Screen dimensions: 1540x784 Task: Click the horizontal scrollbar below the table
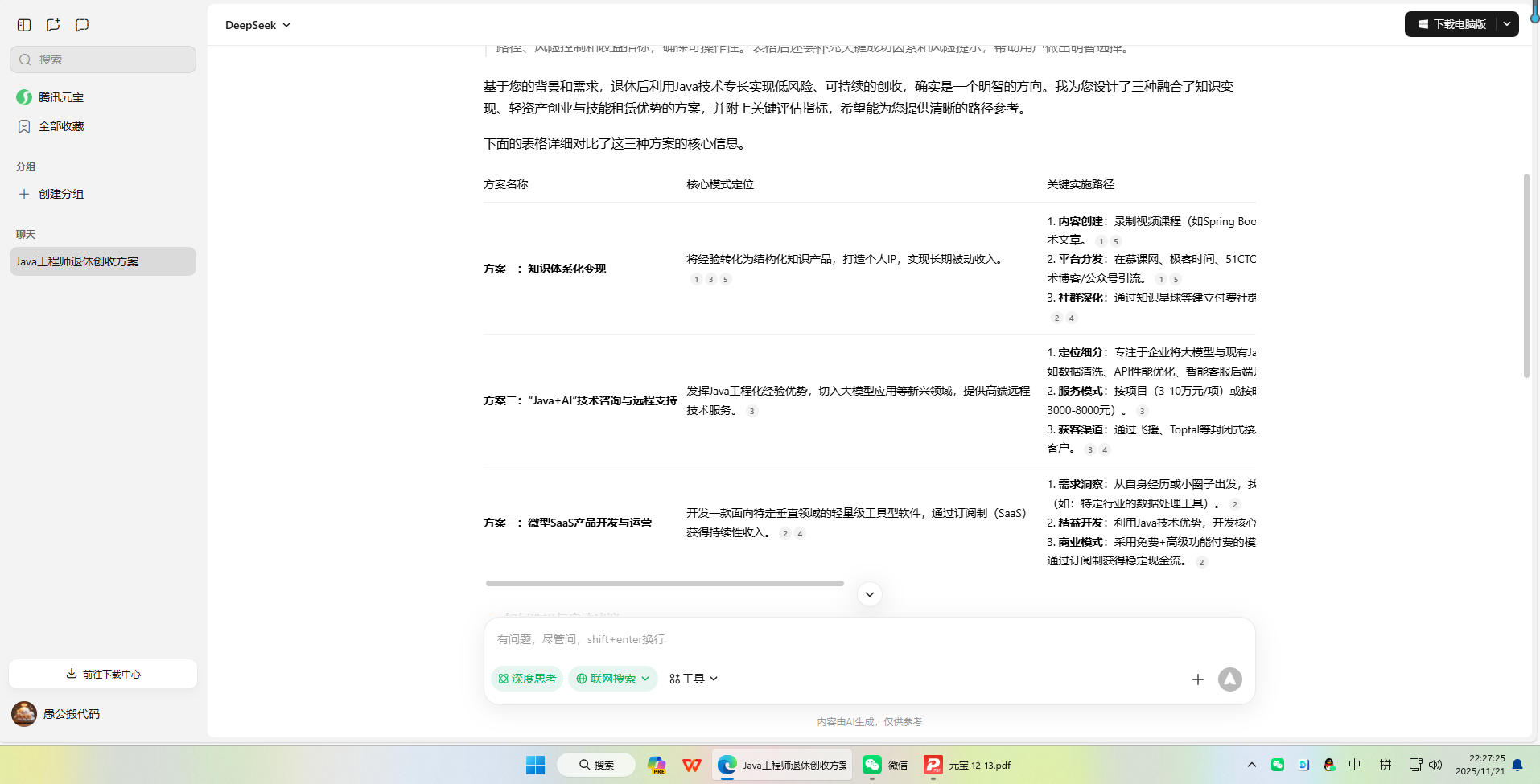pos(664,582)
